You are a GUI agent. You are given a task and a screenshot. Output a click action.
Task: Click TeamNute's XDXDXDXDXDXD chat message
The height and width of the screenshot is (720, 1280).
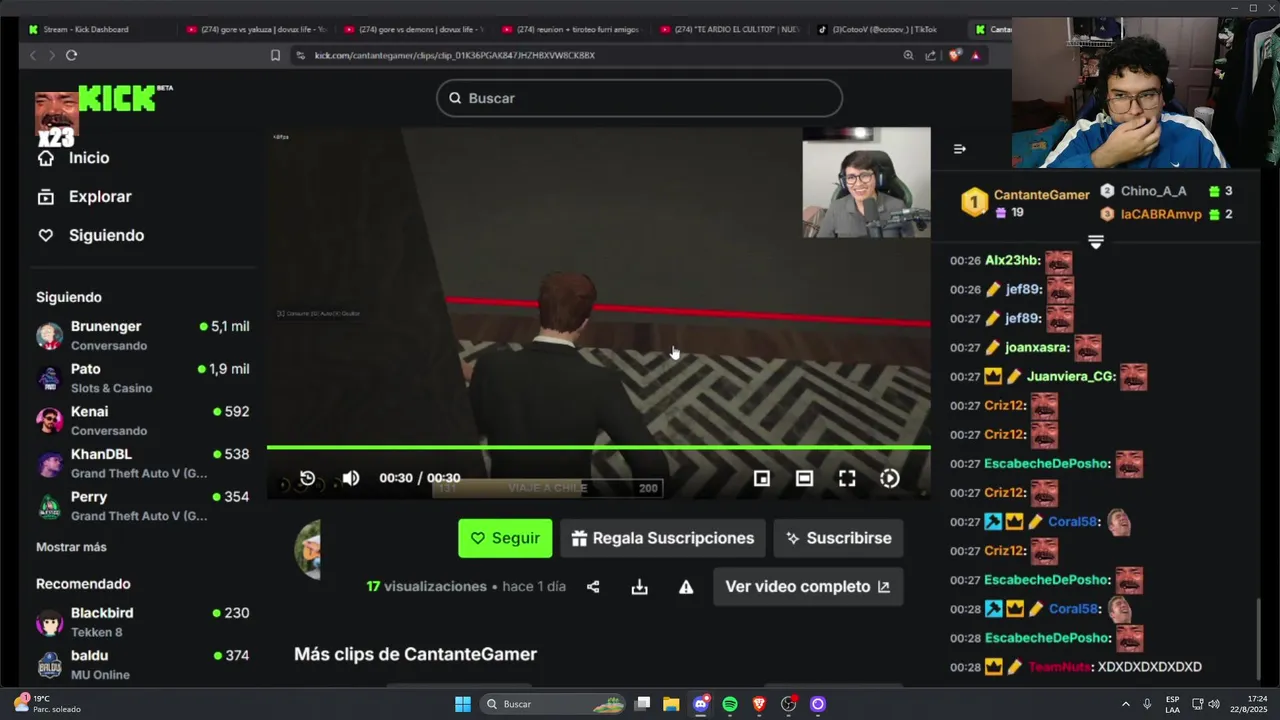pyautogui.click(x=1150, y=667)
